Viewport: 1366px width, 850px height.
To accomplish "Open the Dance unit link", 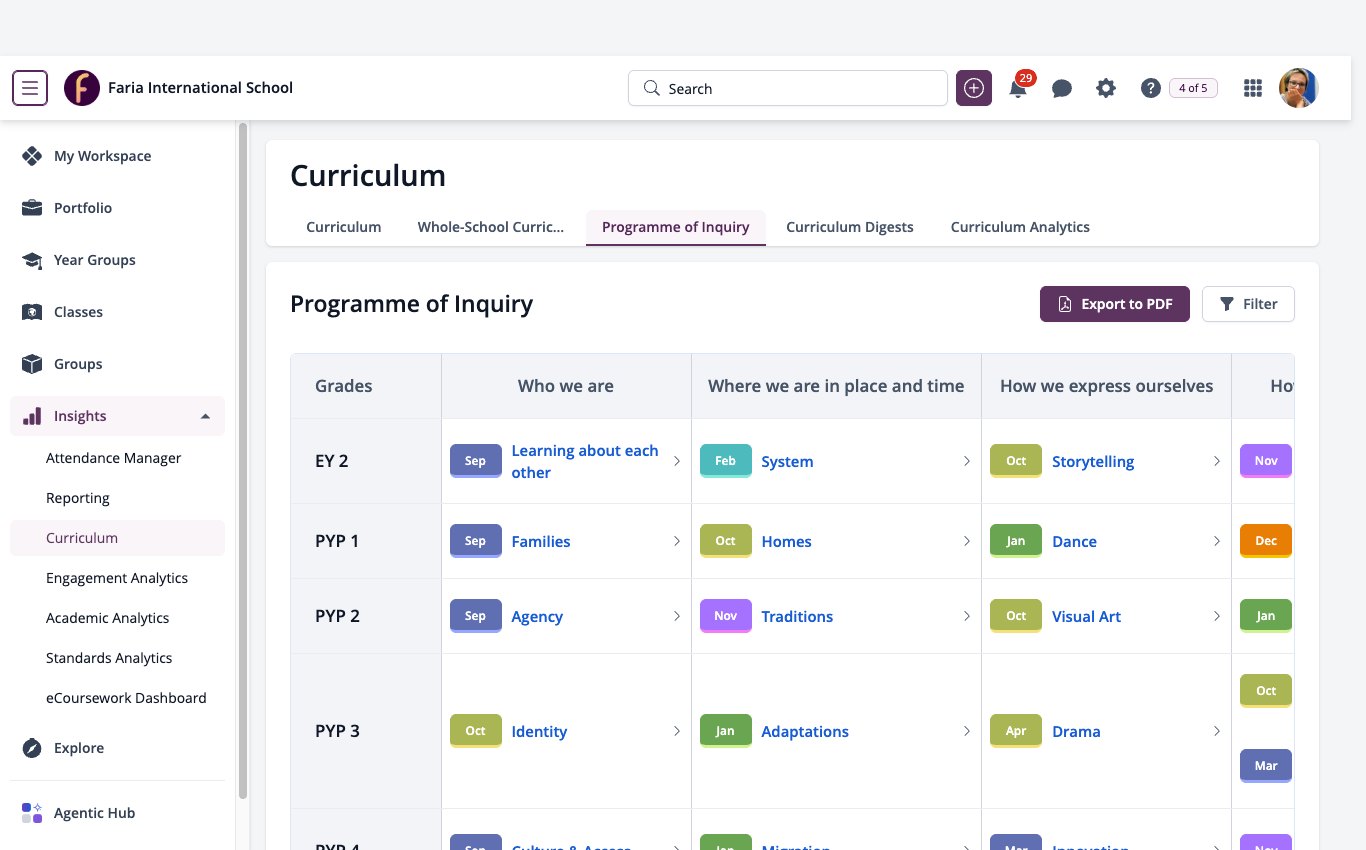I will [x=1074, y=541].
